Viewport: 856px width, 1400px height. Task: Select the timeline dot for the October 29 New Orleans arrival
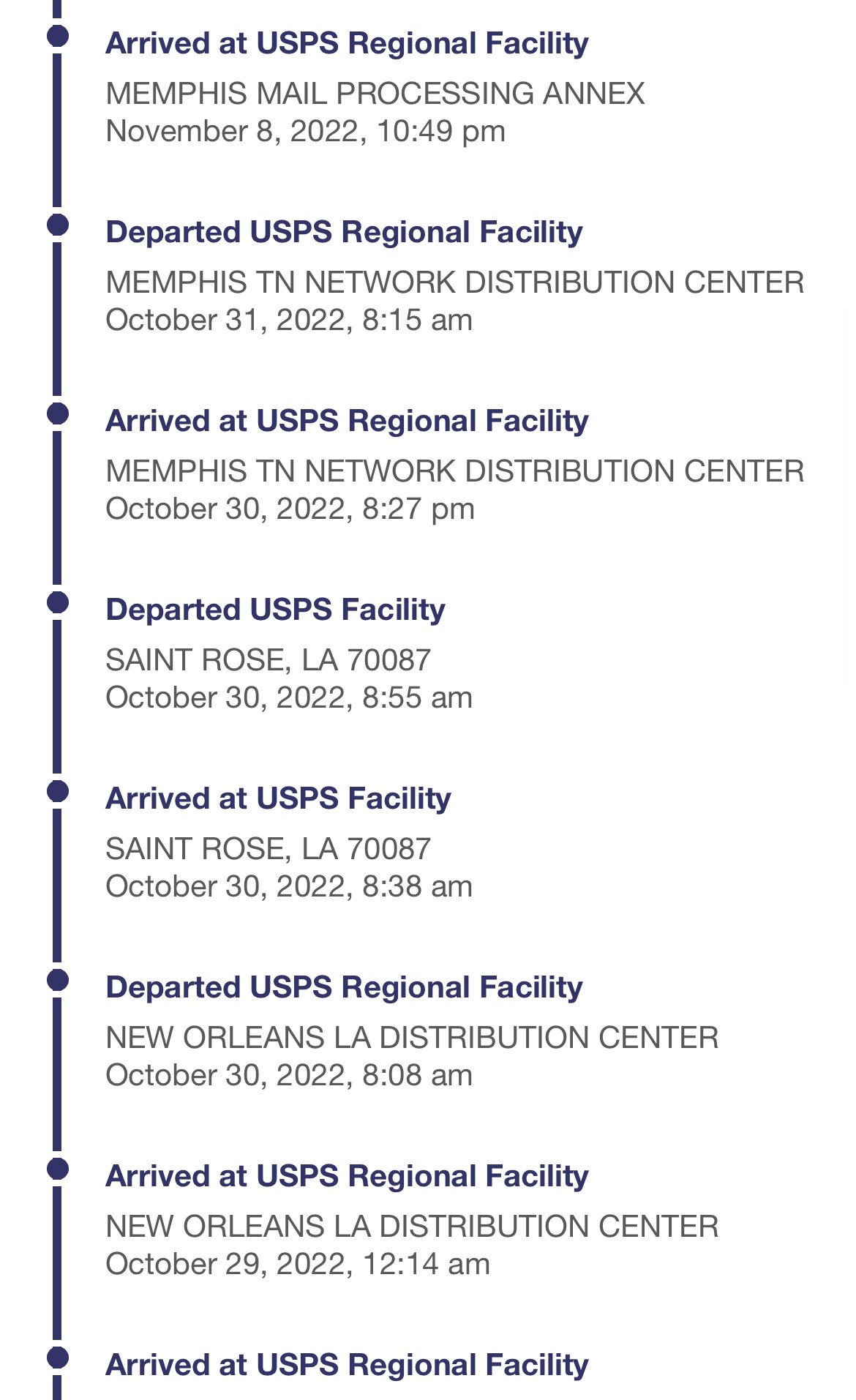57,1169
